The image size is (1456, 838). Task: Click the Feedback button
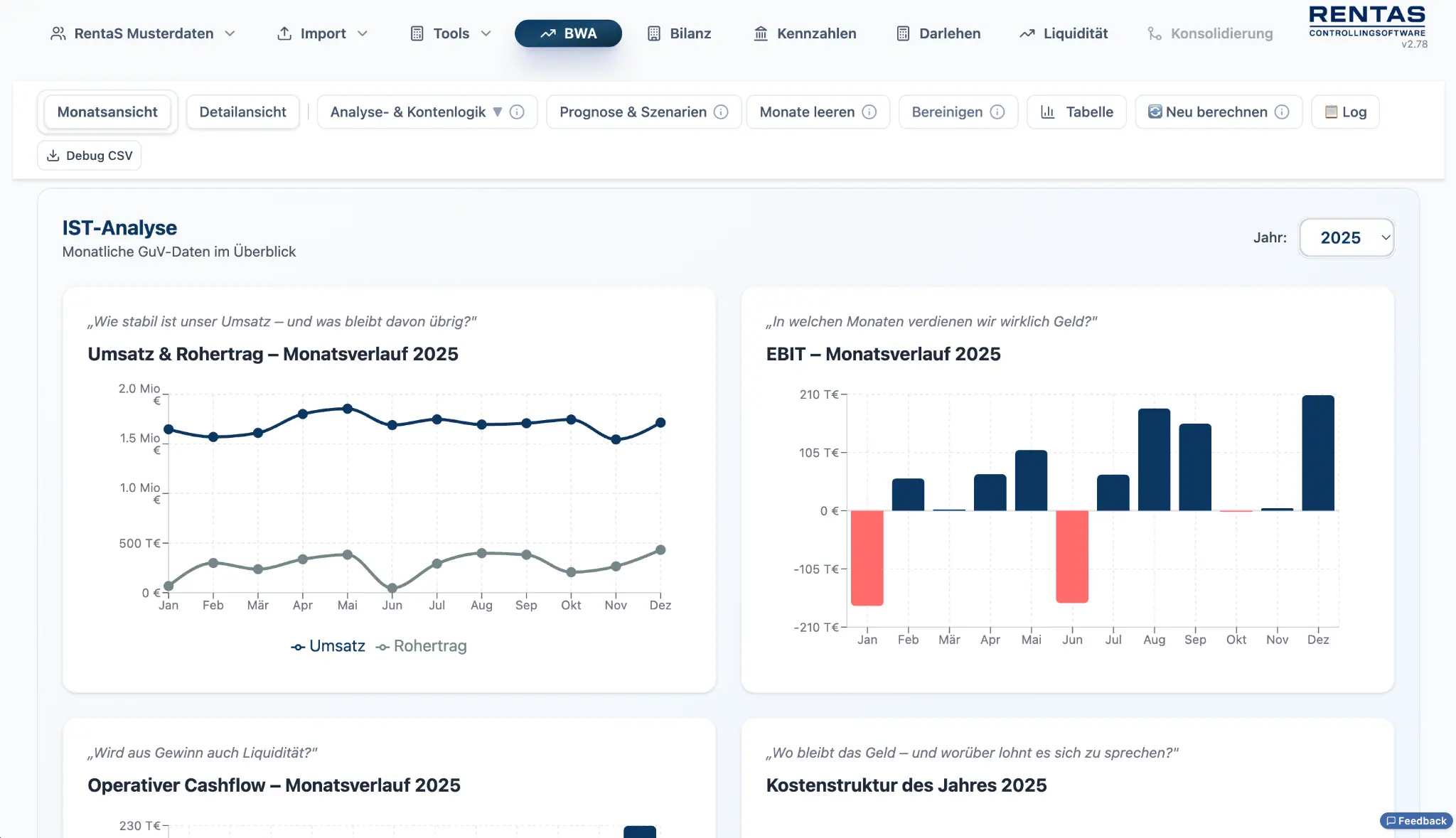(1416, 820)
